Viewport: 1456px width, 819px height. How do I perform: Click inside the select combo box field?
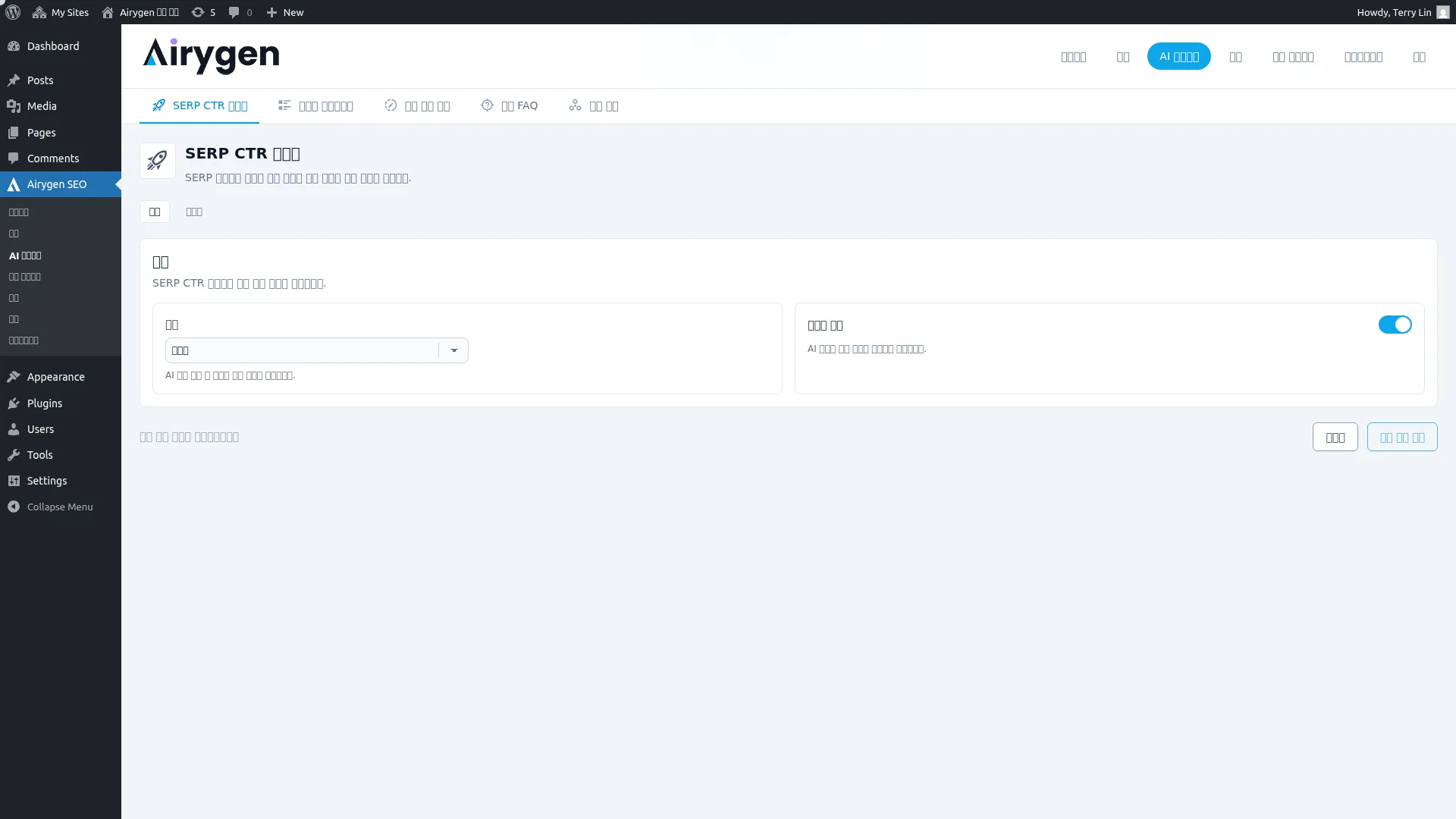(316, 350)
